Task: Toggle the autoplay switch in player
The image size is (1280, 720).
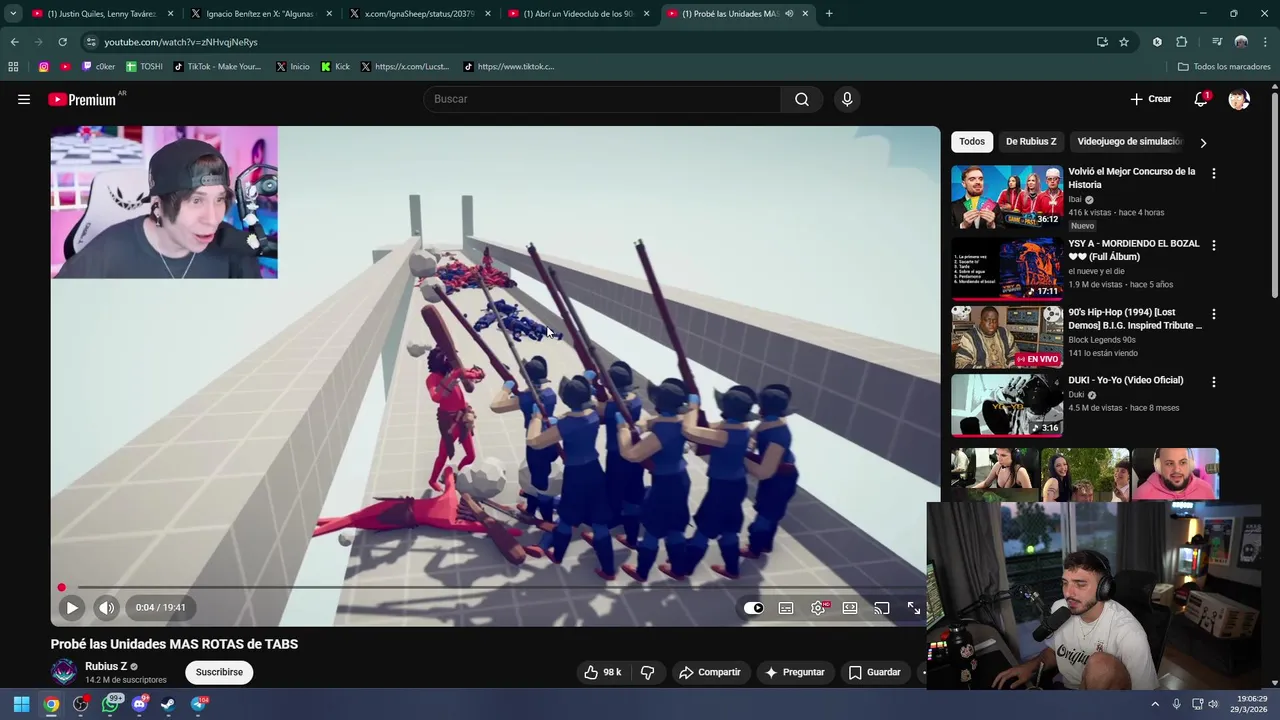Action: click(754, 608)
